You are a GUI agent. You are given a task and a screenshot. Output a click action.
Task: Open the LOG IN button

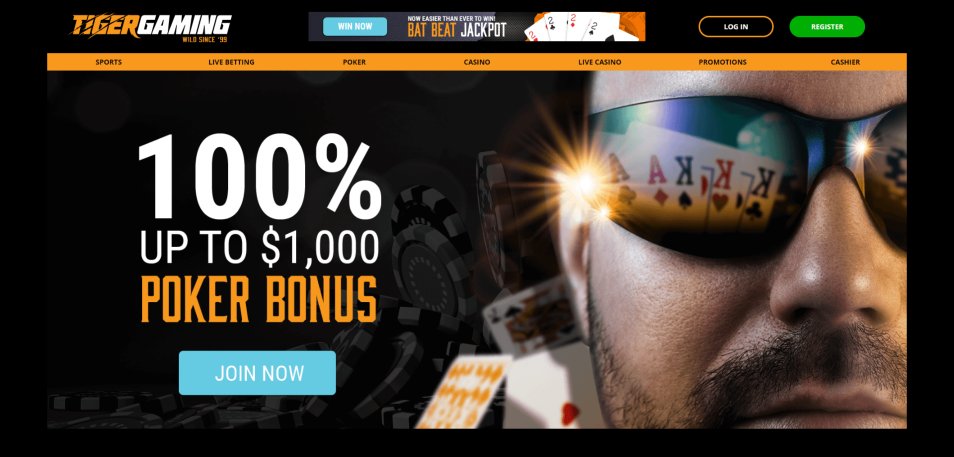tap(736, 27)
